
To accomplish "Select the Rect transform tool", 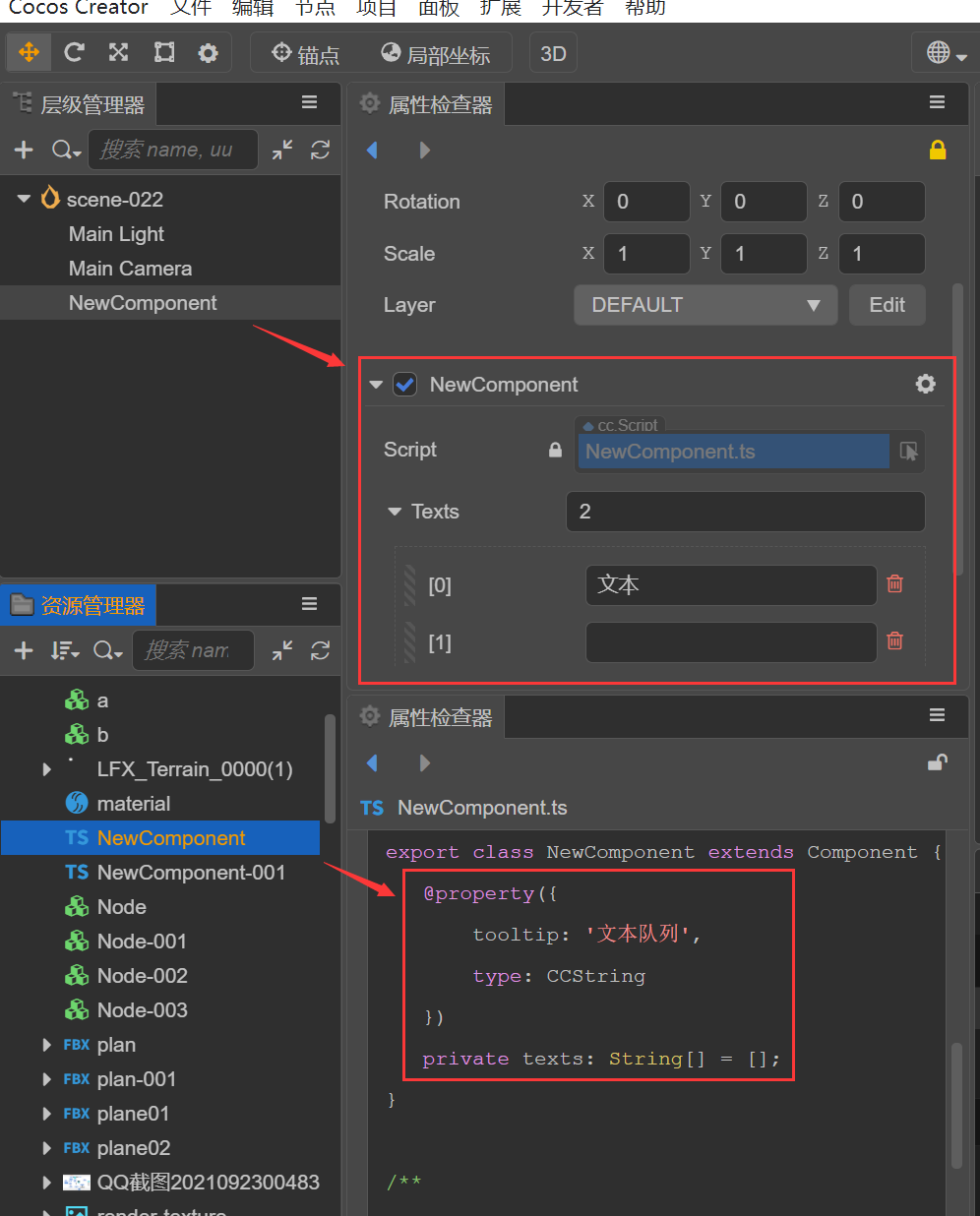I will click(164, 52).
